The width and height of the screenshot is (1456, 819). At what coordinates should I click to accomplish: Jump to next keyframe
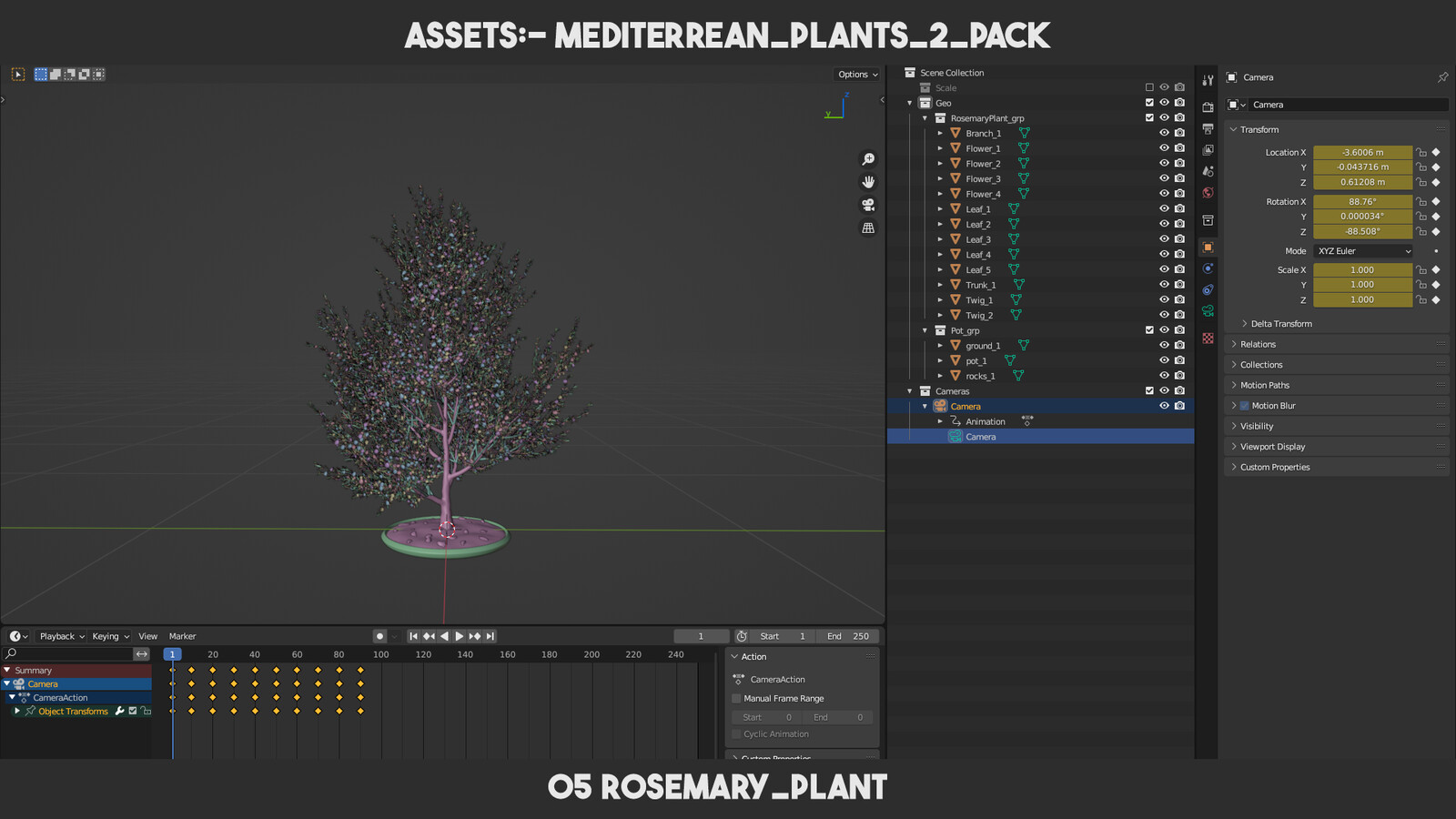(x=475, y=636)
